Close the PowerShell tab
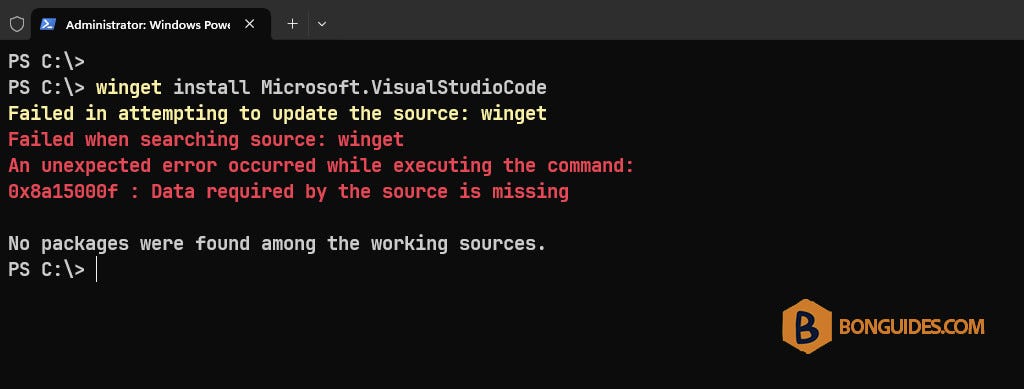The width and height of the screenshot is (1024, 389). pos(249,24)
